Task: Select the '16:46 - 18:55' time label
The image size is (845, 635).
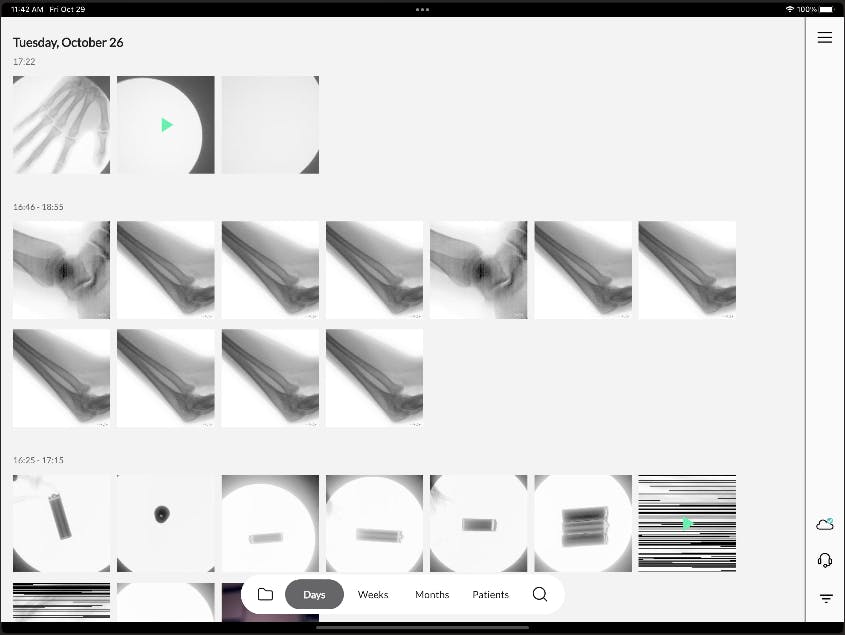Action: tap(38, 207)
